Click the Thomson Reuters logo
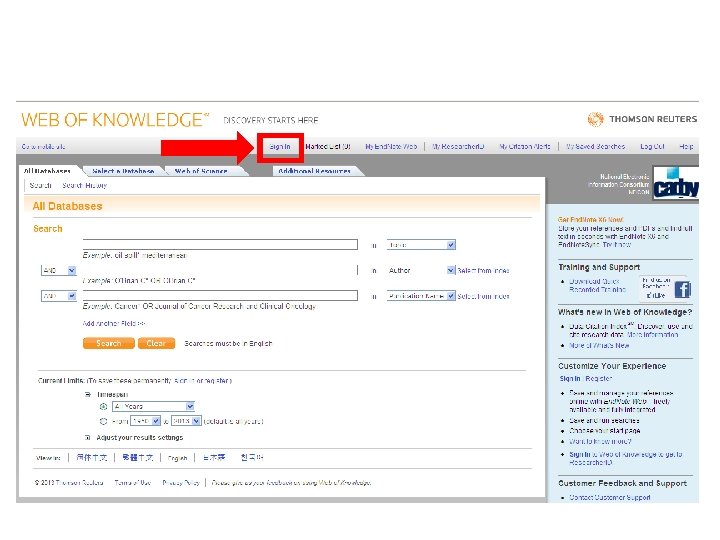Image resolution: width=720 pixels, height=540 pixels. [642, 119]
